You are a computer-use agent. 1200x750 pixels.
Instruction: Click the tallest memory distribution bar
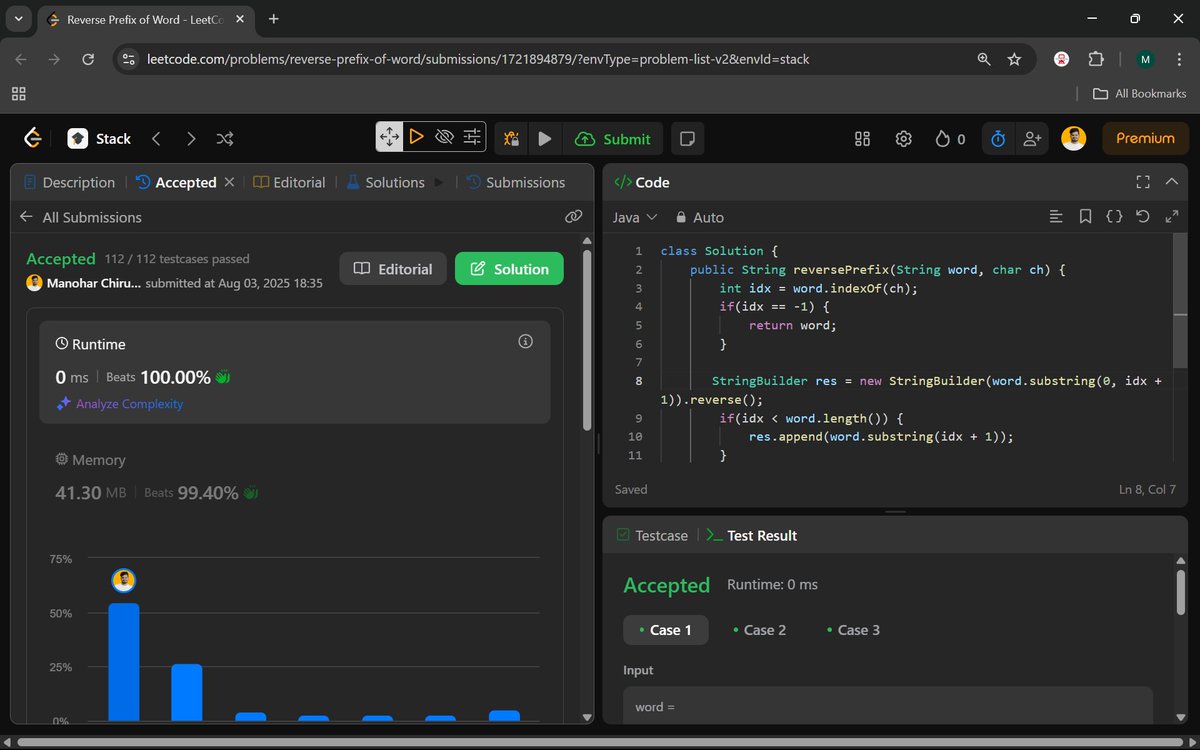point(124,662)
